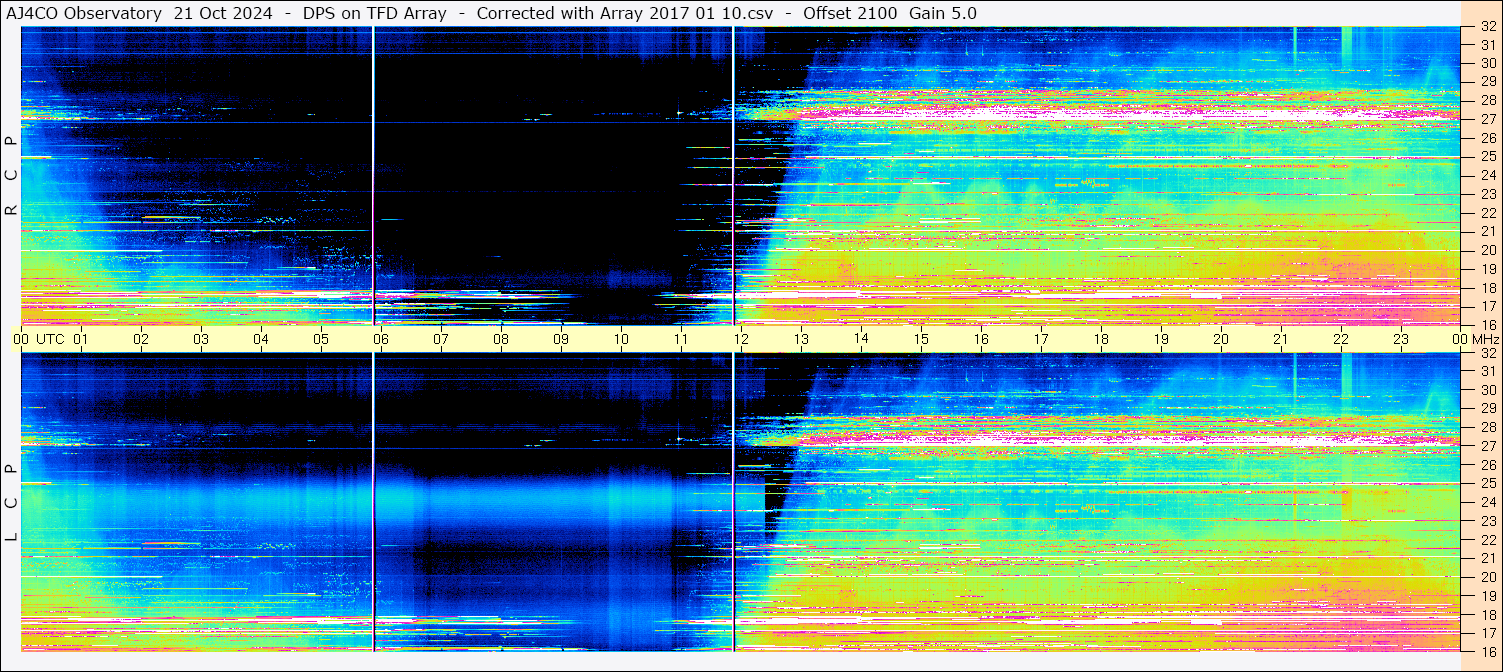The height and width of the screenshot is (672, 1503).
Task: Pick the 21 hour label on time axis
Action: [x=1280, y=339]
